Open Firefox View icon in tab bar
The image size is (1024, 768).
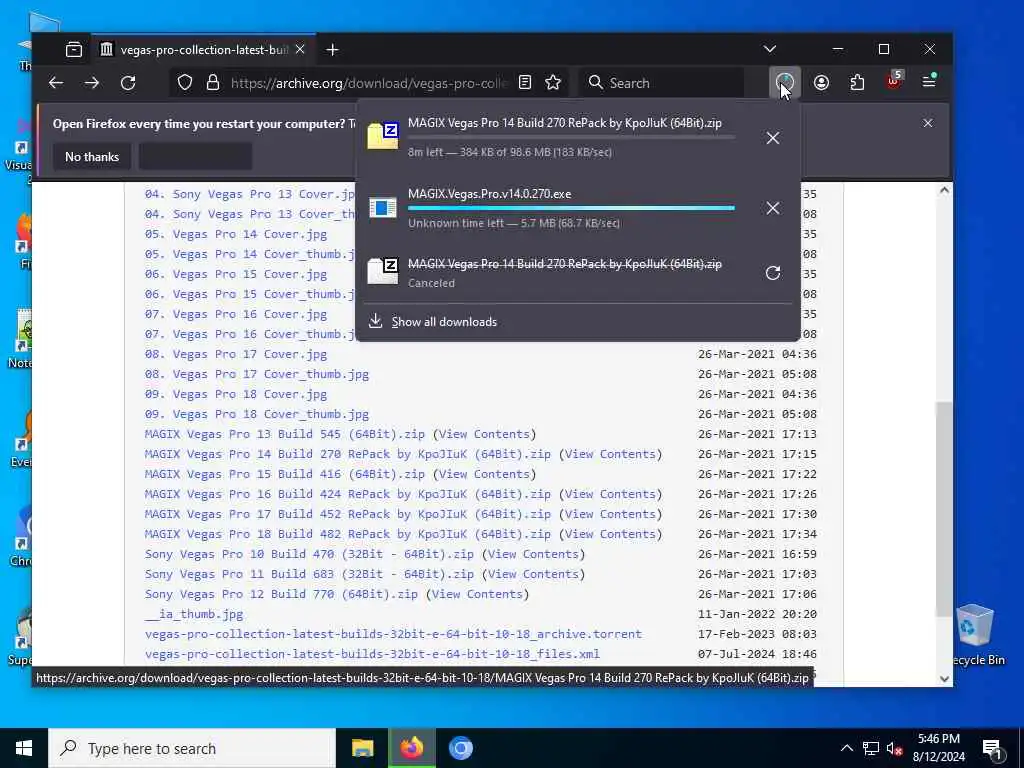click(x=74, y=50)
